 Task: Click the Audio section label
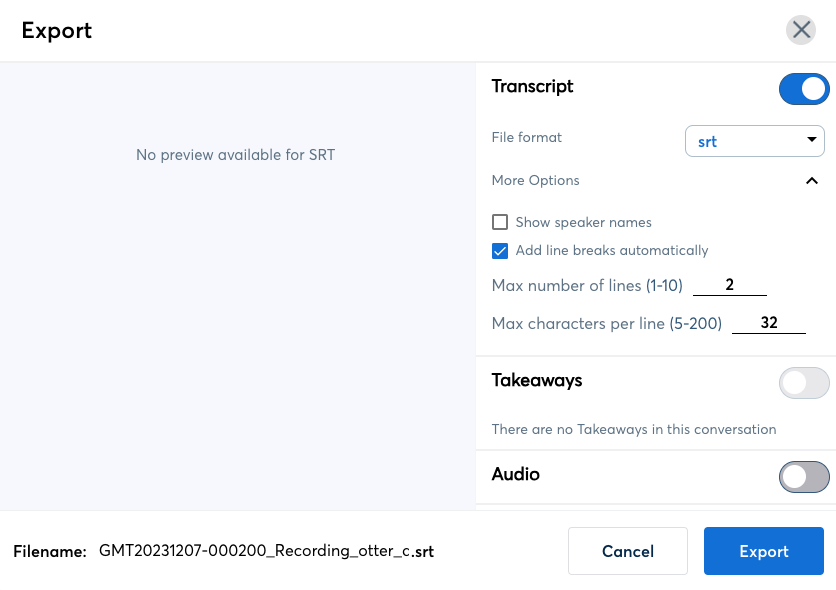(x=515, y=474)
